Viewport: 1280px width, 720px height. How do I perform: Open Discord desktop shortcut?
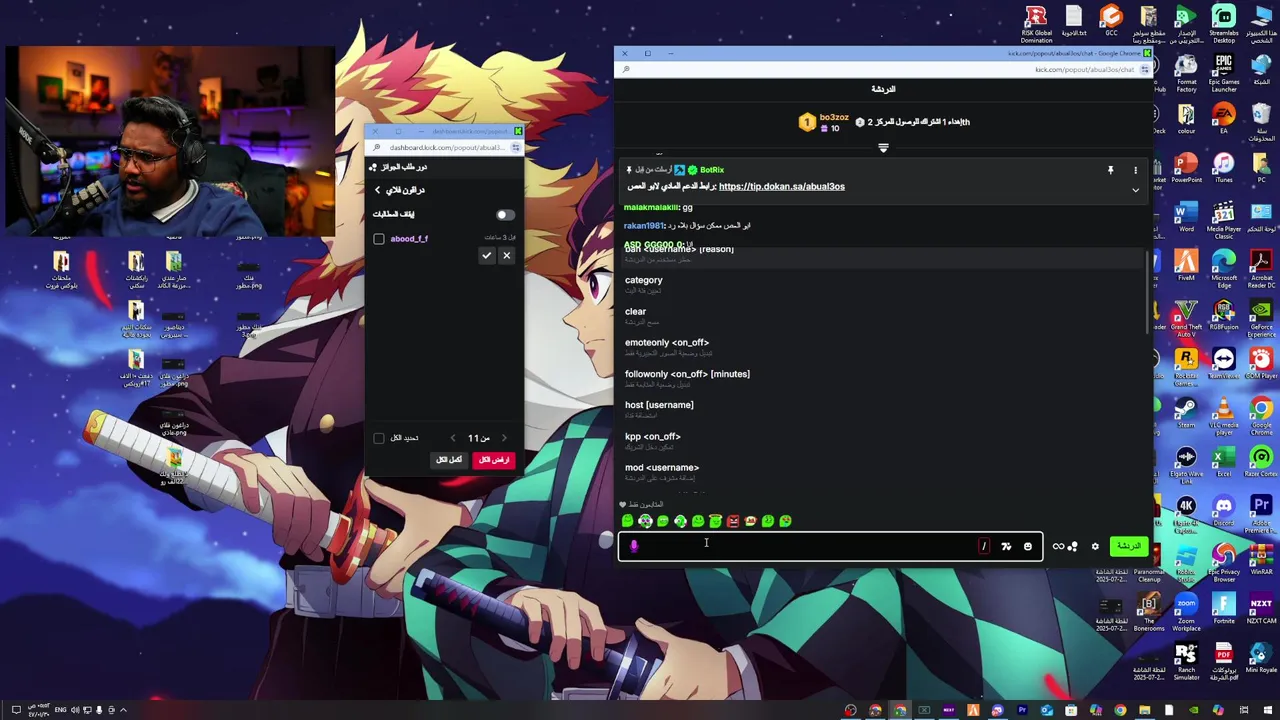pos(1223,512)
